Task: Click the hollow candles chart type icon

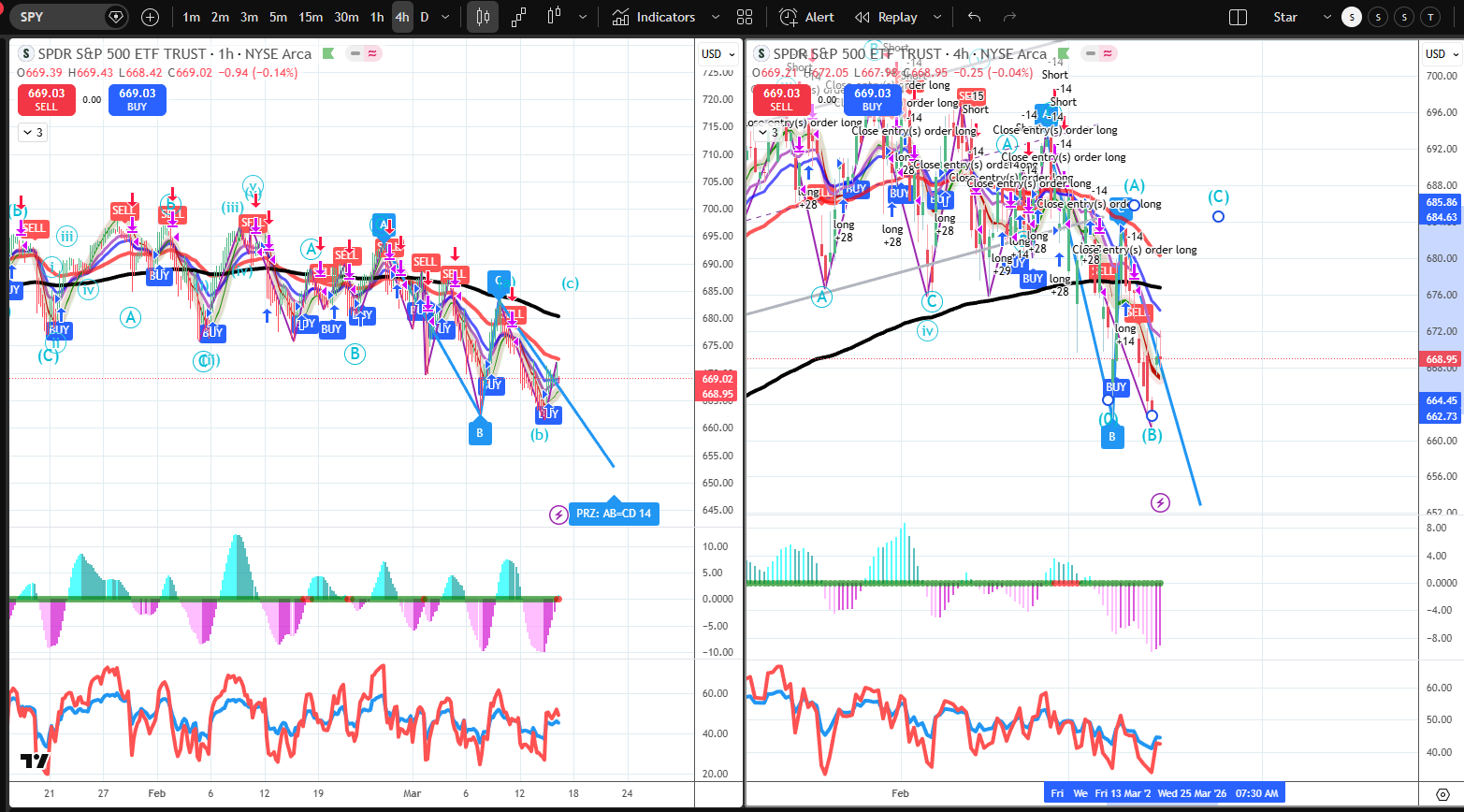Action: 554,17
